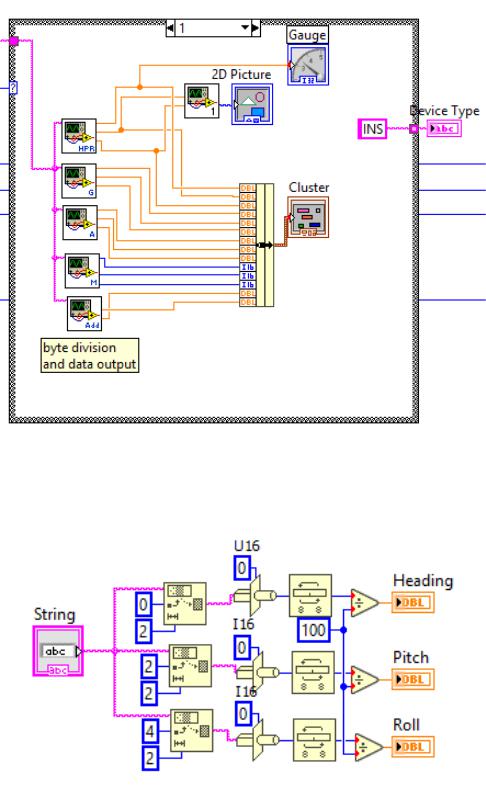Viewport: 486px width, 797px height.
Task: Click the String control terminal
Action: [x=58, y=651]
